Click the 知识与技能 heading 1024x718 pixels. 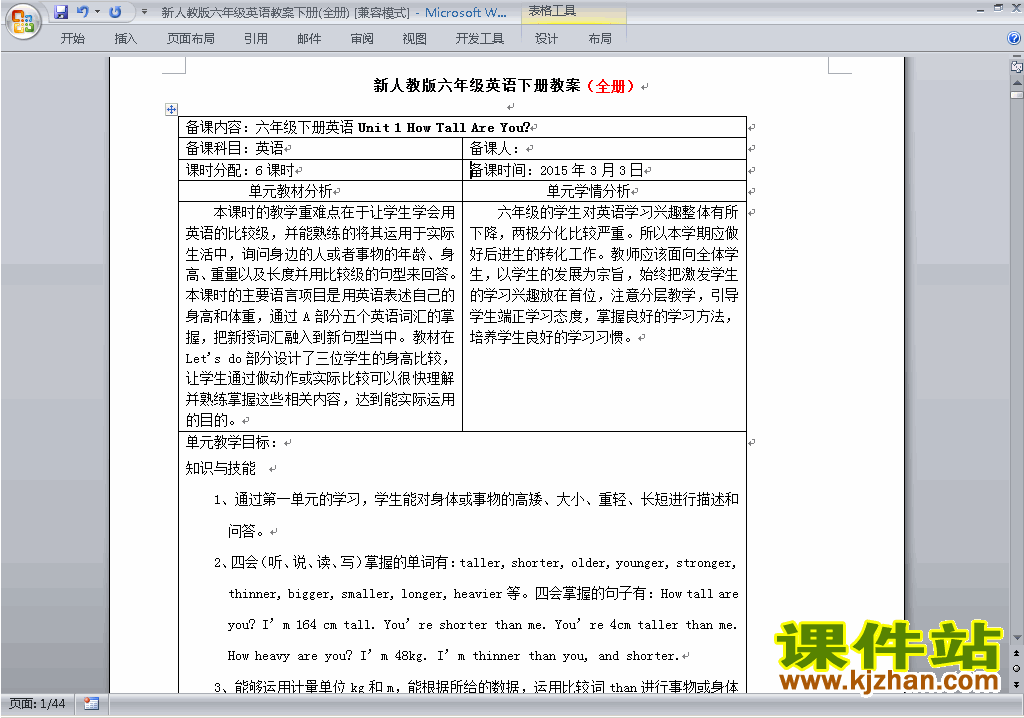pos(221,468)
